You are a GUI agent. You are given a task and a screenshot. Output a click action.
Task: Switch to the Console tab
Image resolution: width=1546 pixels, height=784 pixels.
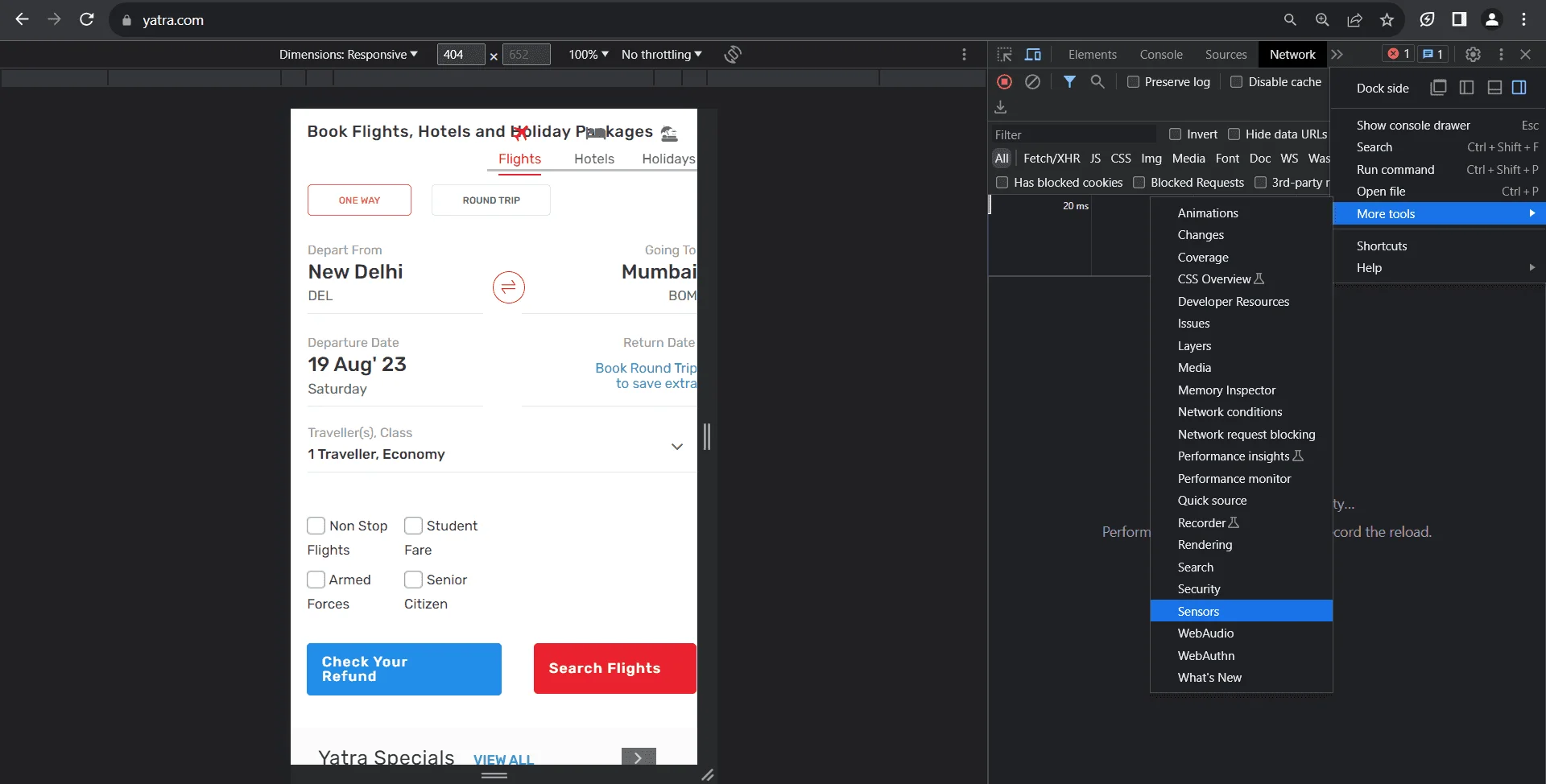1161,54
